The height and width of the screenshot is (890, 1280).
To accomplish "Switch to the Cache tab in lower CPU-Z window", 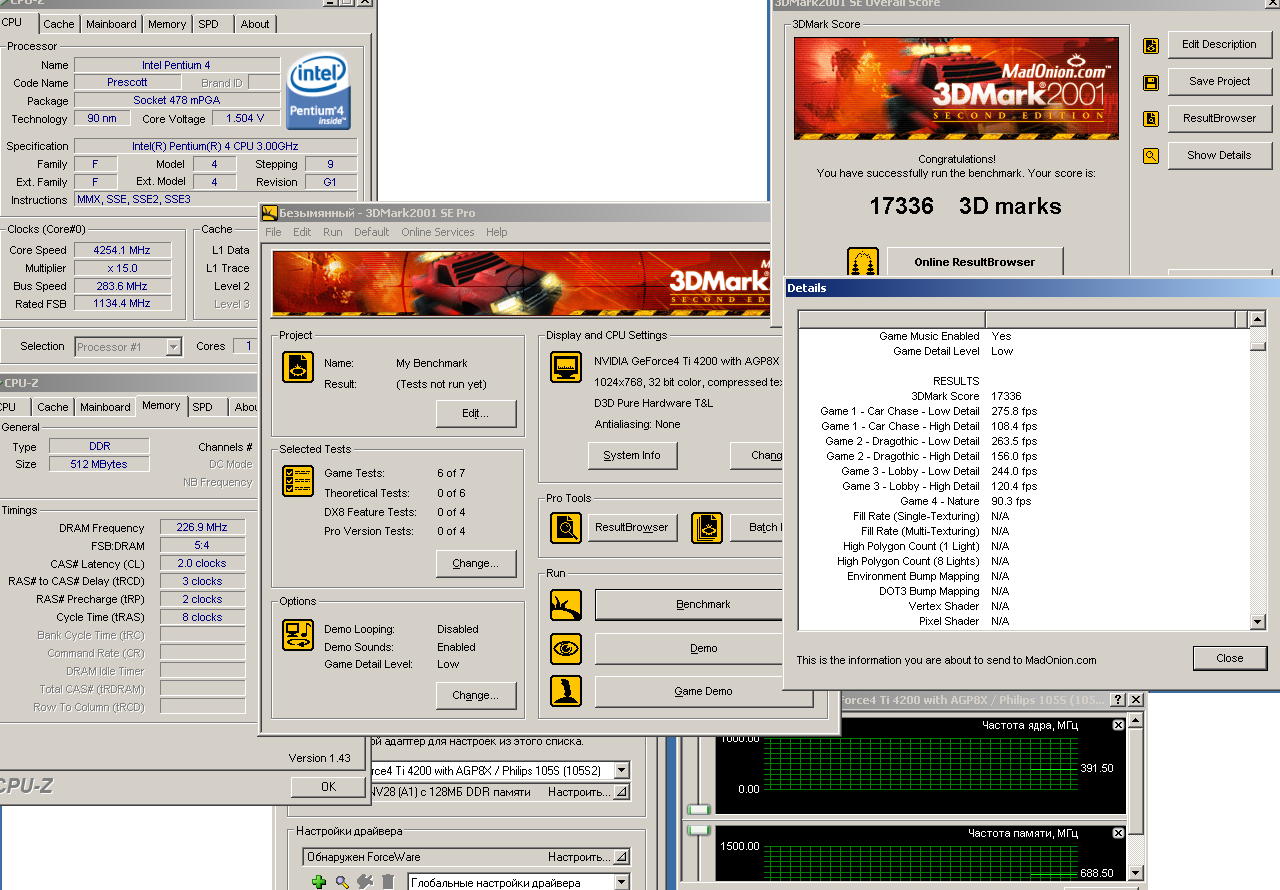I will (53, 407).
